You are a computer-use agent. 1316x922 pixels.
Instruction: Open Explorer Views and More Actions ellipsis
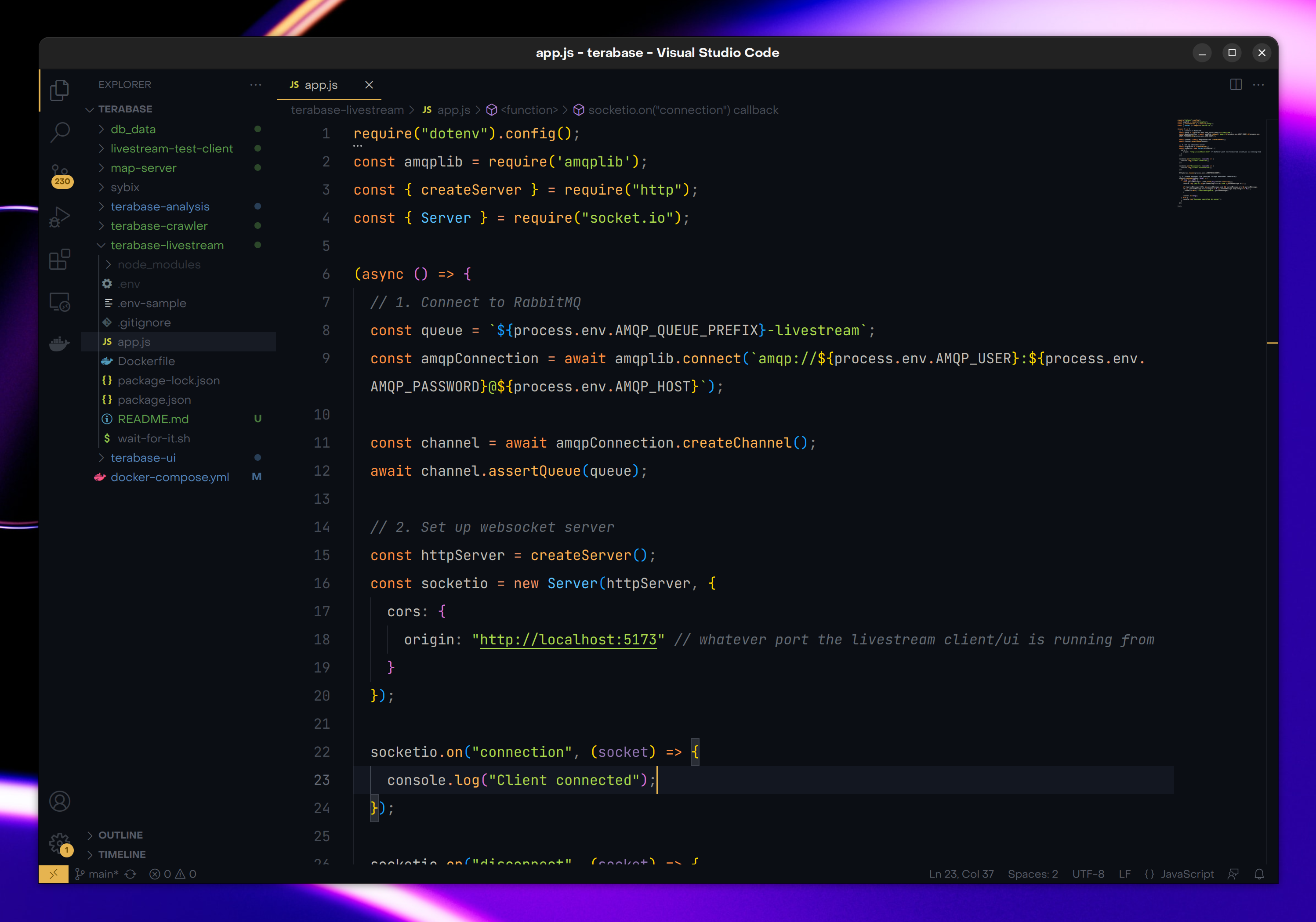[x=256, y=85]
